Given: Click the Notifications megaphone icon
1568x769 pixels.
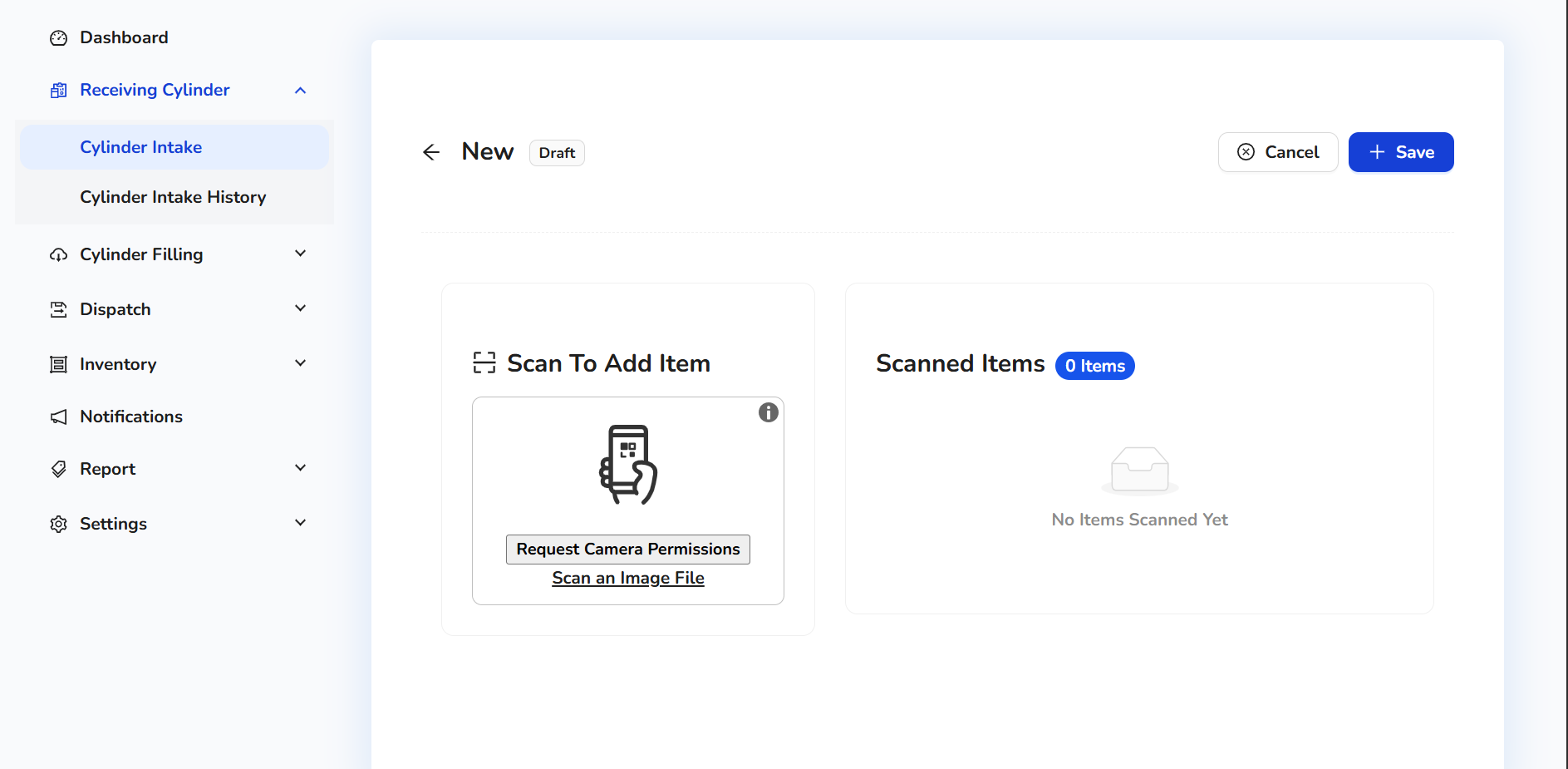Looking at the screenshot, I should pyautogui.click(x=58, y=417).
